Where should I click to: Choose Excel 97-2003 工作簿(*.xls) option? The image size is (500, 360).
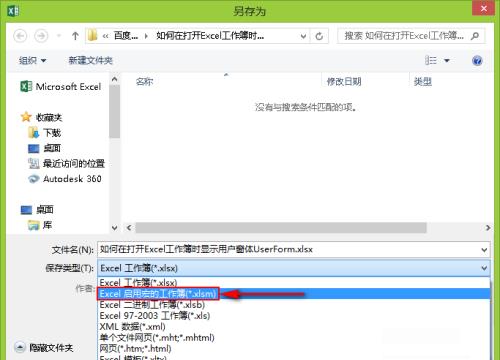294,316
